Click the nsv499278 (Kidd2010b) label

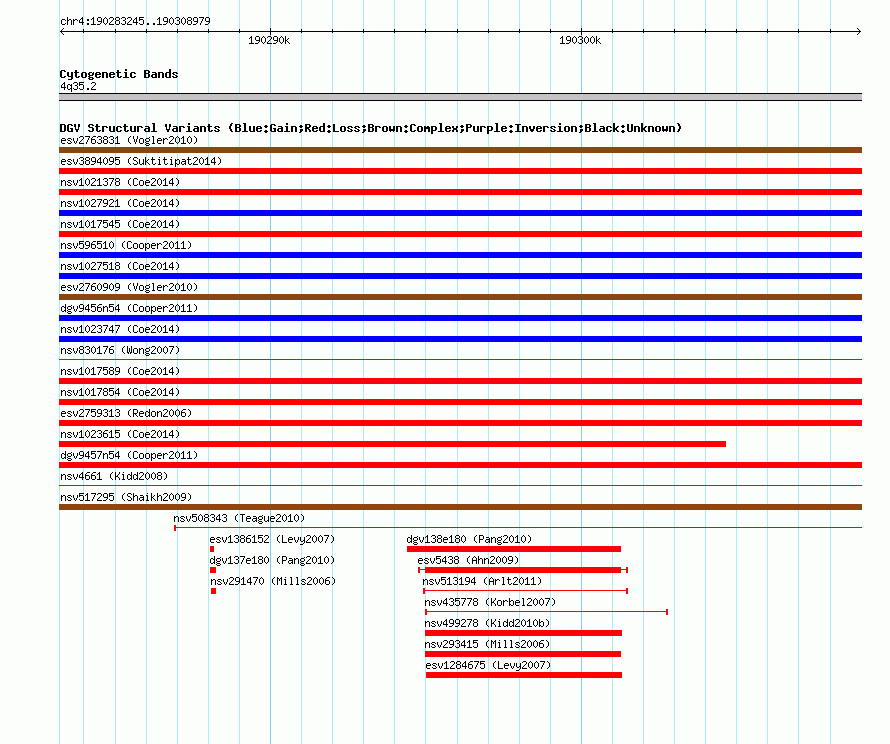pos(487,623)
